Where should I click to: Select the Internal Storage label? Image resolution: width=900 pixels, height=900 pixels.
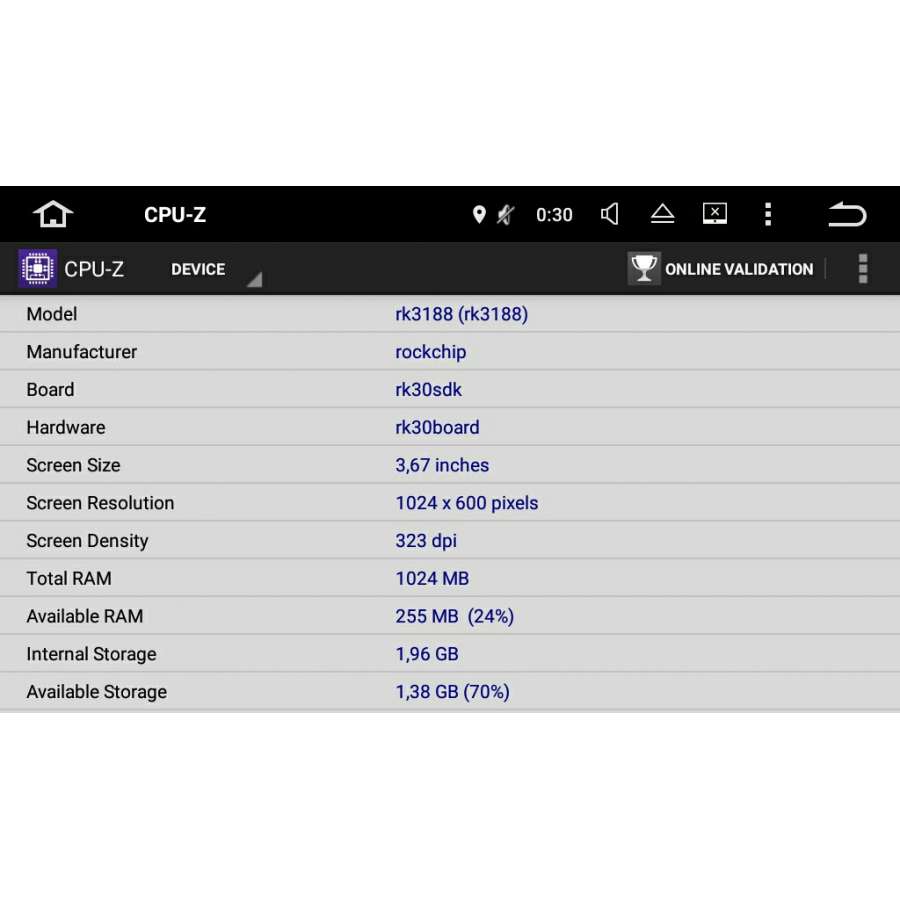tap(91, 654)
